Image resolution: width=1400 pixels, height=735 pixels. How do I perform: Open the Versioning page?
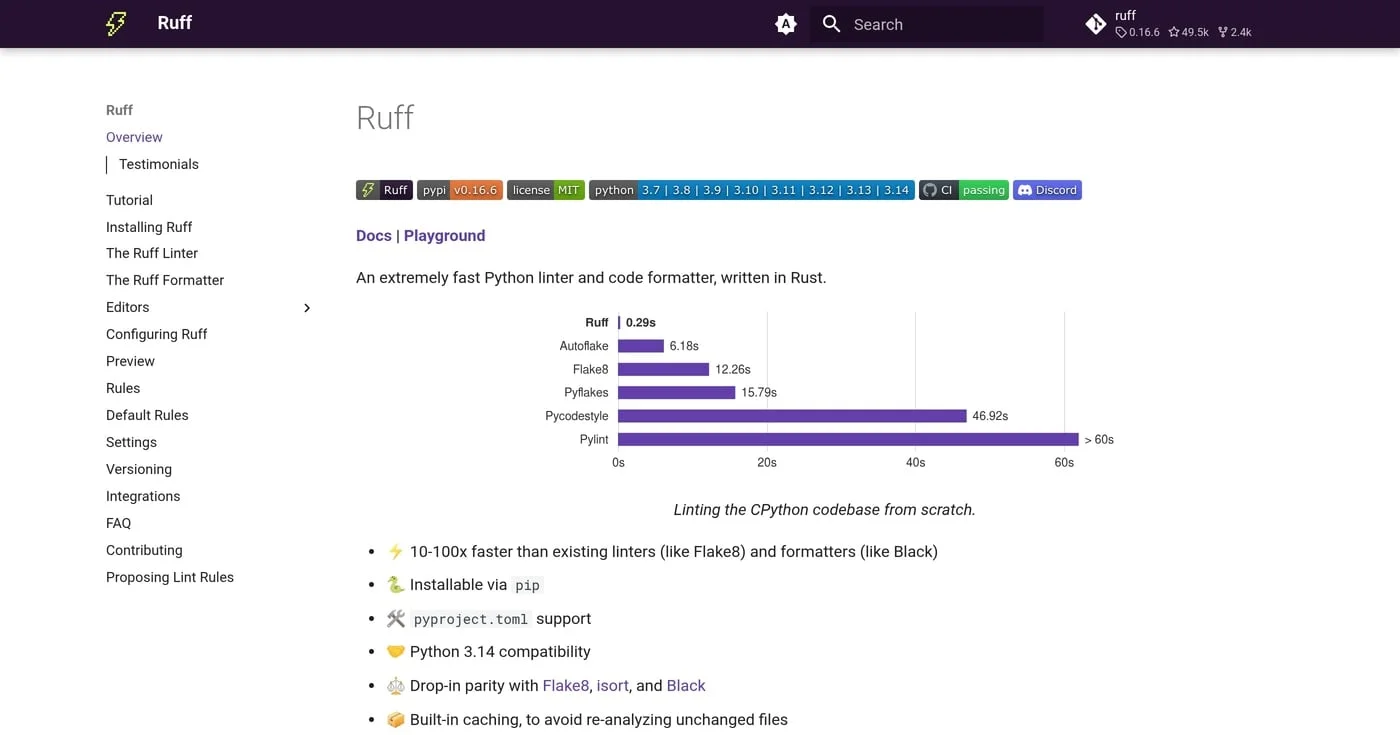coord(139,469)
